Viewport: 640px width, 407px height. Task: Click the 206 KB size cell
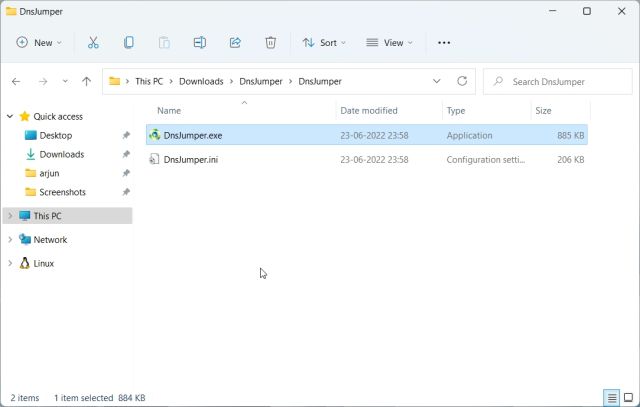click(x=571, y=160)
